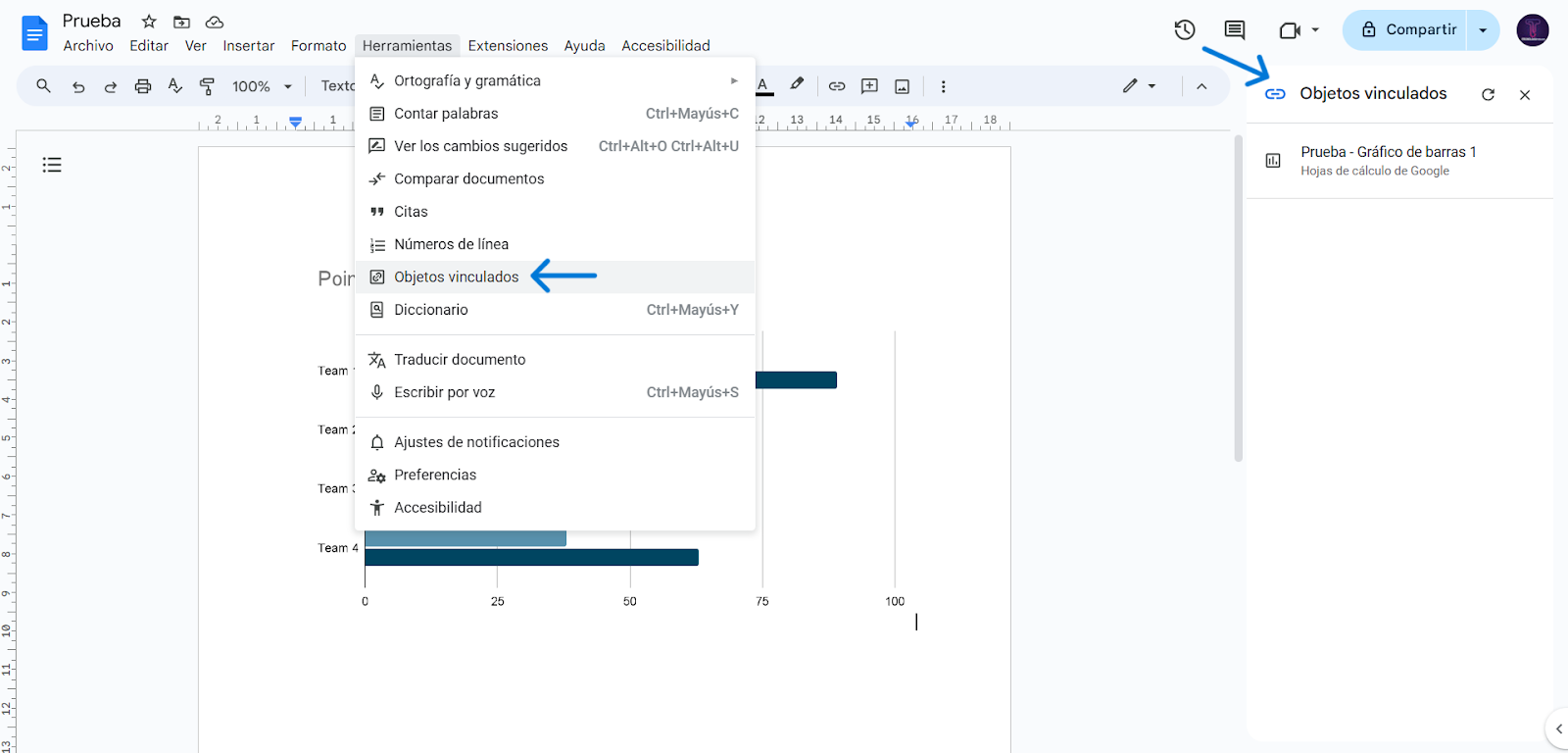Screen dimensions: 1568x753
Task: Refresh the linked objects panel
Action: coord(1488,94)
